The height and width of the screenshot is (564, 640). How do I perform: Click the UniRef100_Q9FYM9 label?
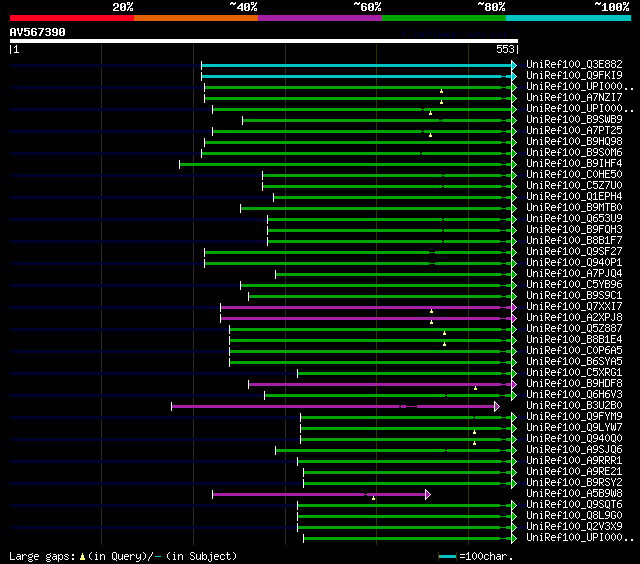(574, 417)
